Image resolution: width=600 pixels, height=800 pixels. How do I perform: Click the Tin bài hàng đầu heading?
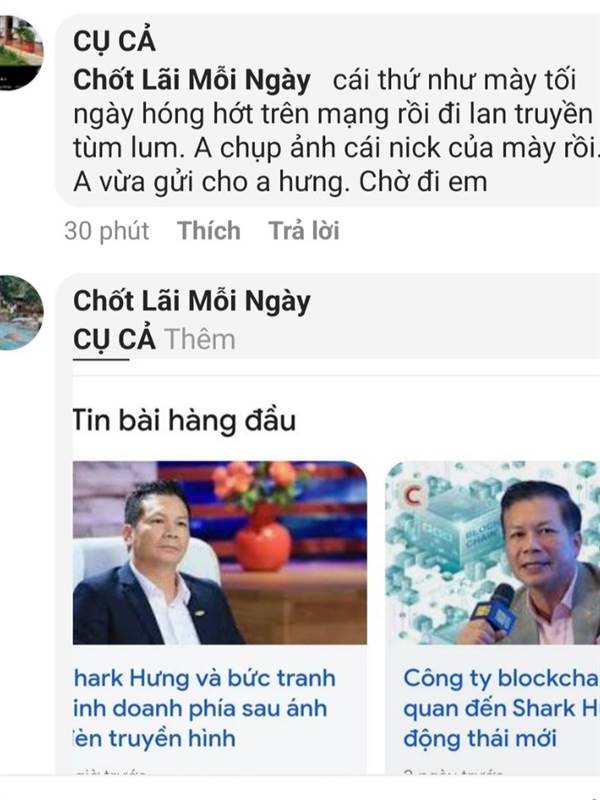tap(184, 421)
